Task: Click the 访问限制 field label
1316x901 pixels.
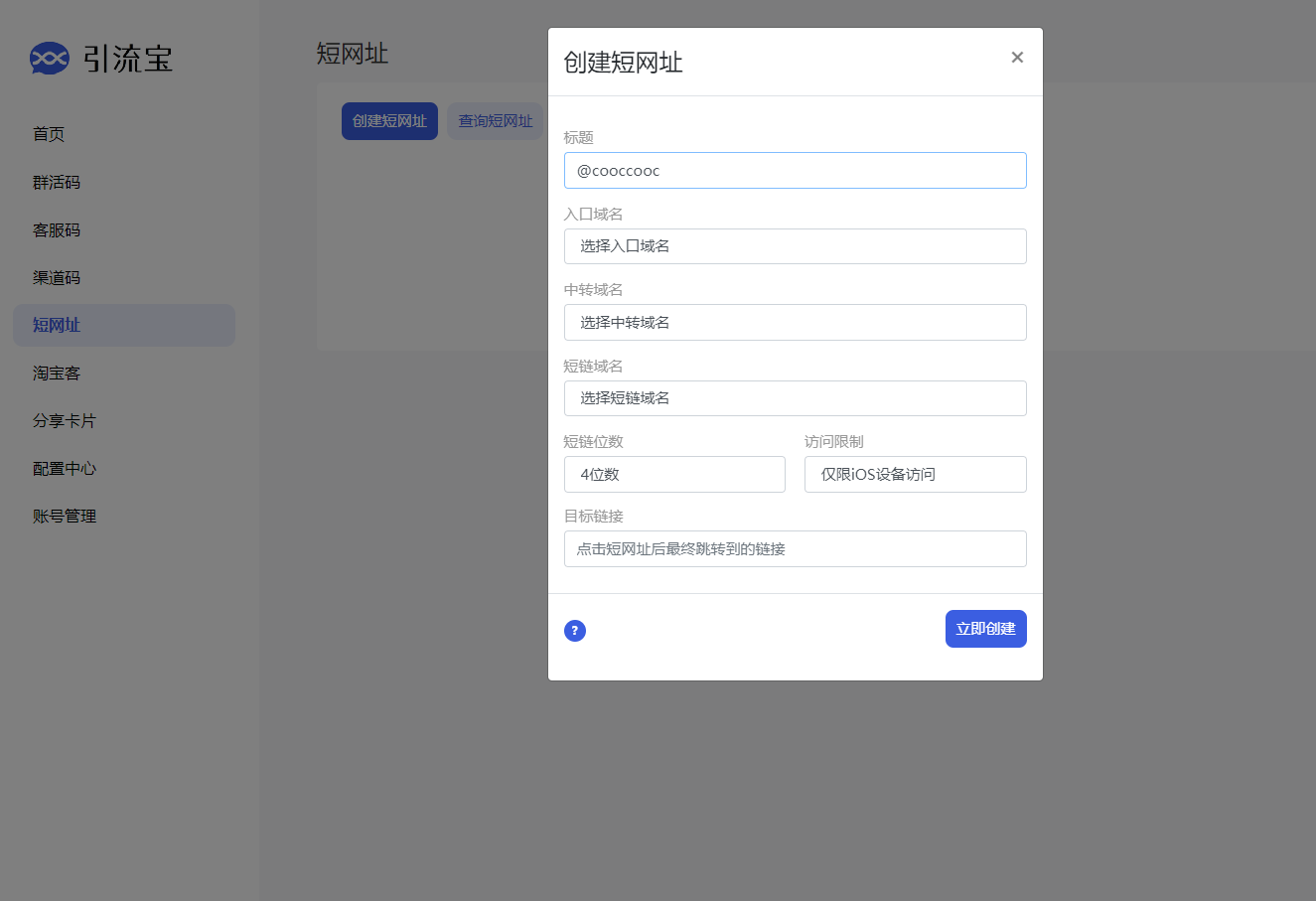Action: tap(834, 442)
